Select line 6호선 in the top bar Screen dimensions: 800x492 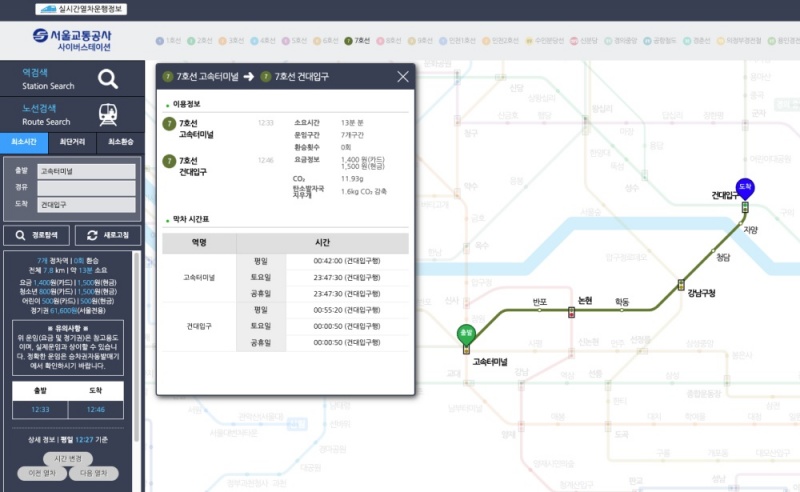(326, 41)
